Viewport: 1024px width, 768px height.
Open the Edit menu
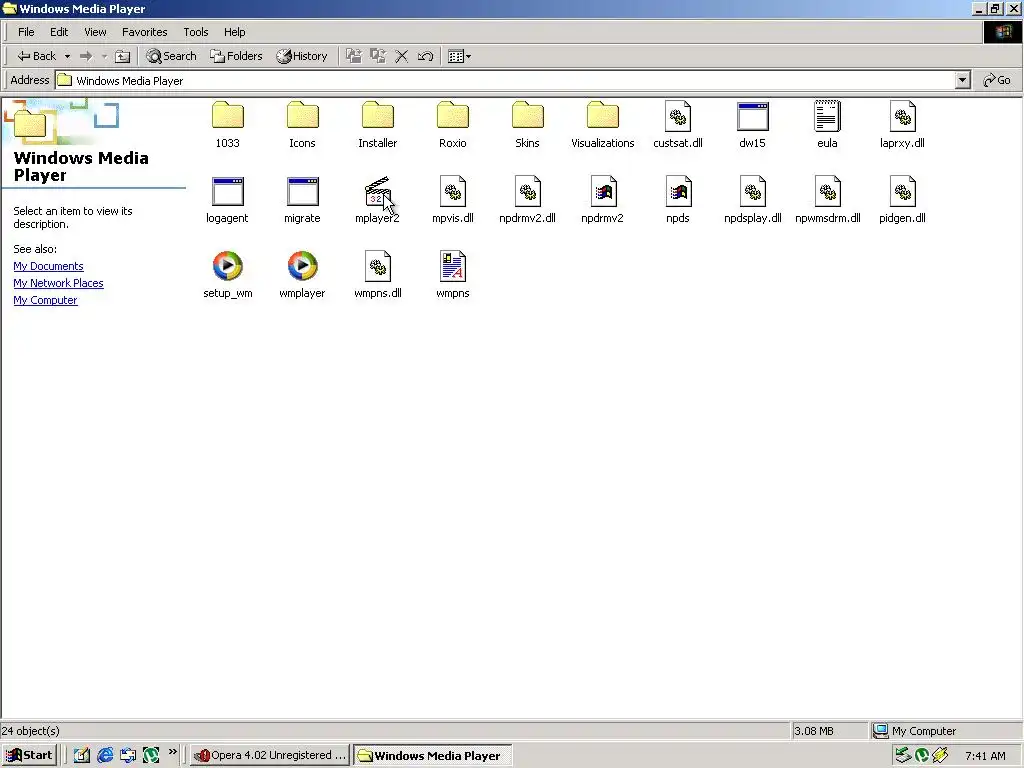click(59, 32)
